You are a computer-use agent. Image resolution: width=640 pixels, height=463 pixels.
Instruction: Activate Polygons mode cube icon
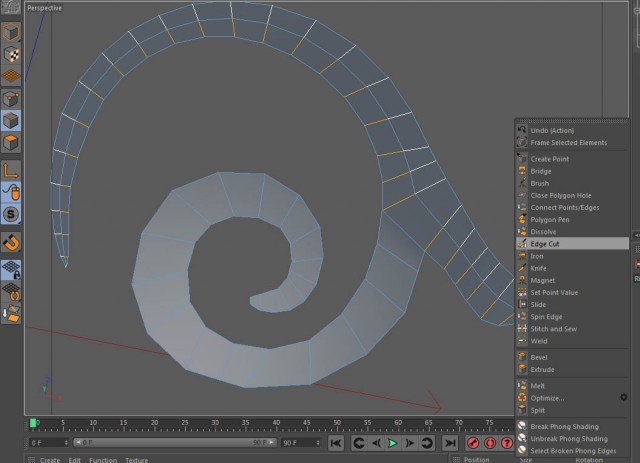pyautogui.click(x=11, y=142)
